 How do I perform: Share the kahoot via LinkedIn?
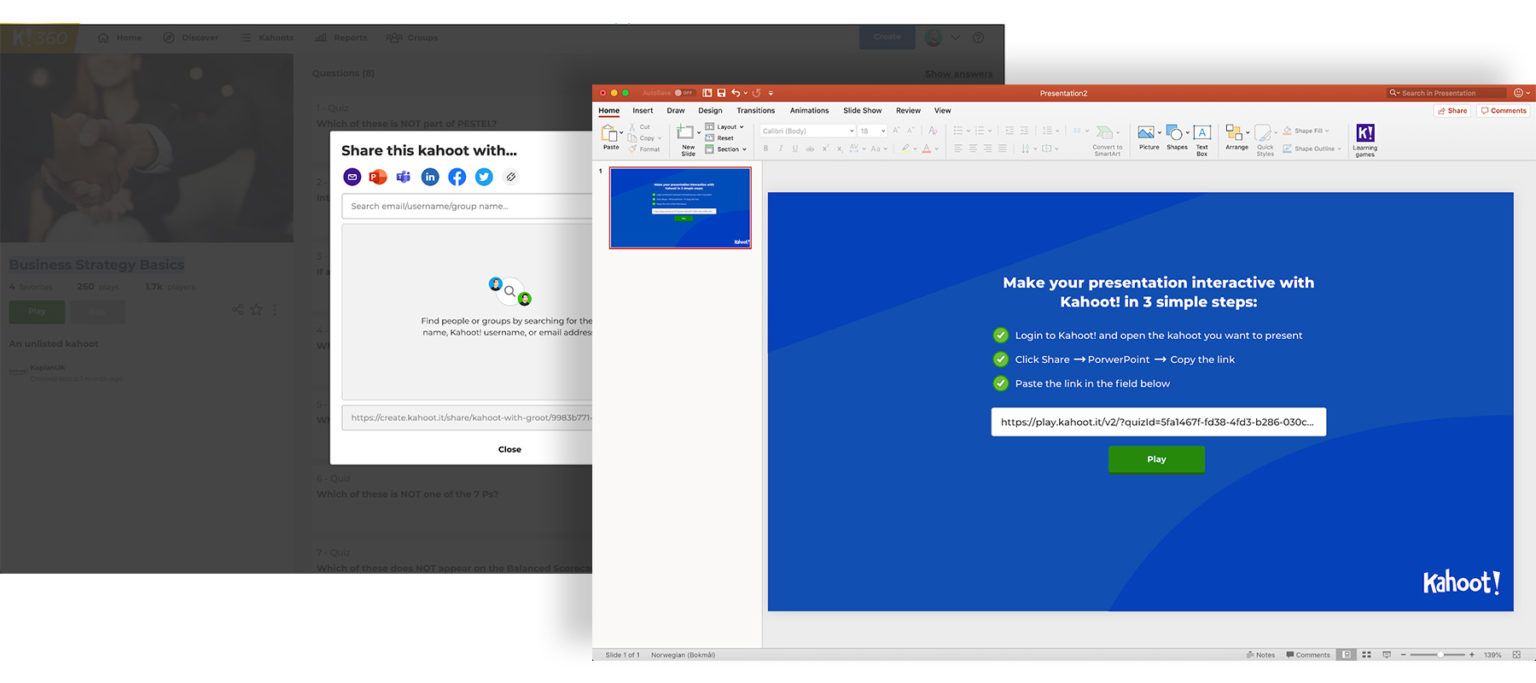pyautogui.click(x=430, y=176)
